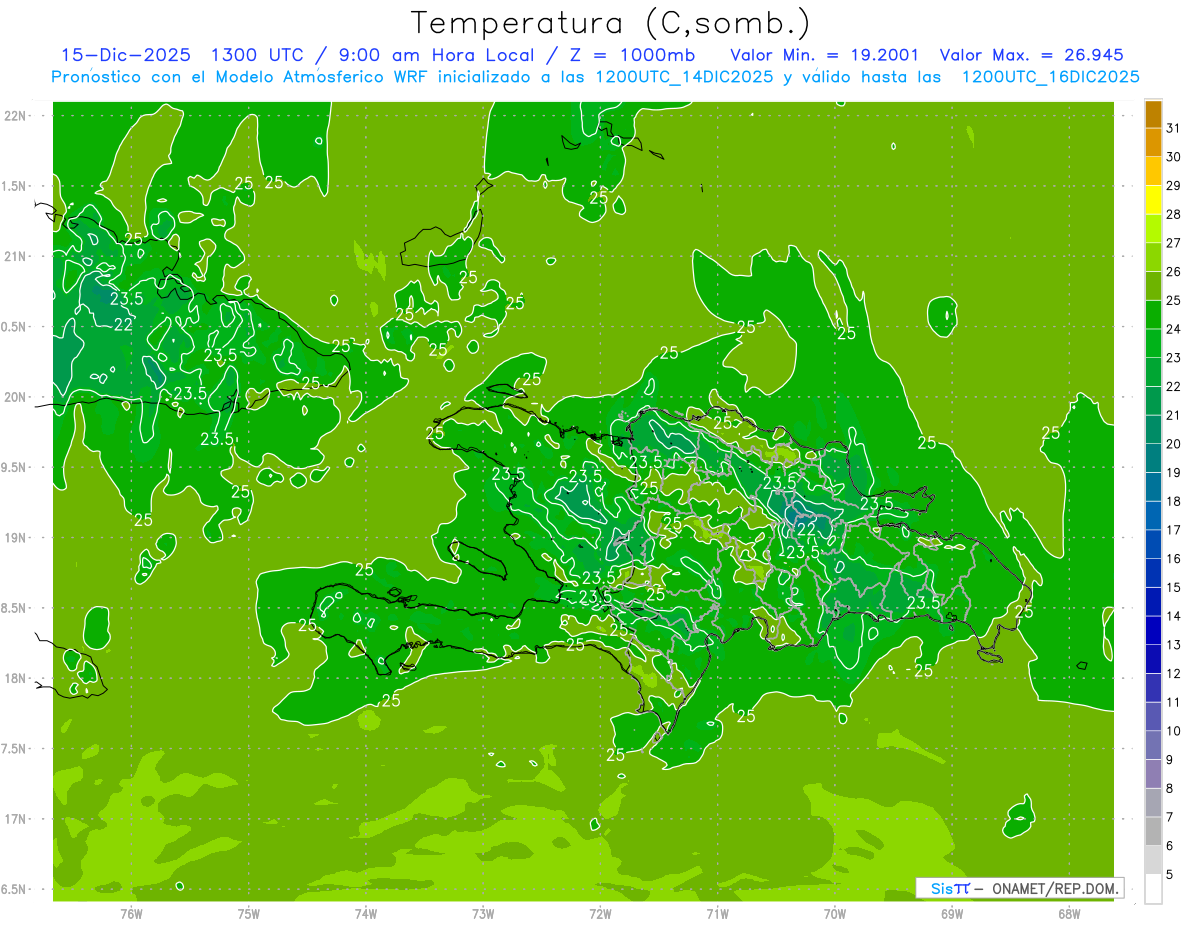Click the '17N' latitude axis label
The height and width of the screenshot is (927, 1200).
(17, 819)
